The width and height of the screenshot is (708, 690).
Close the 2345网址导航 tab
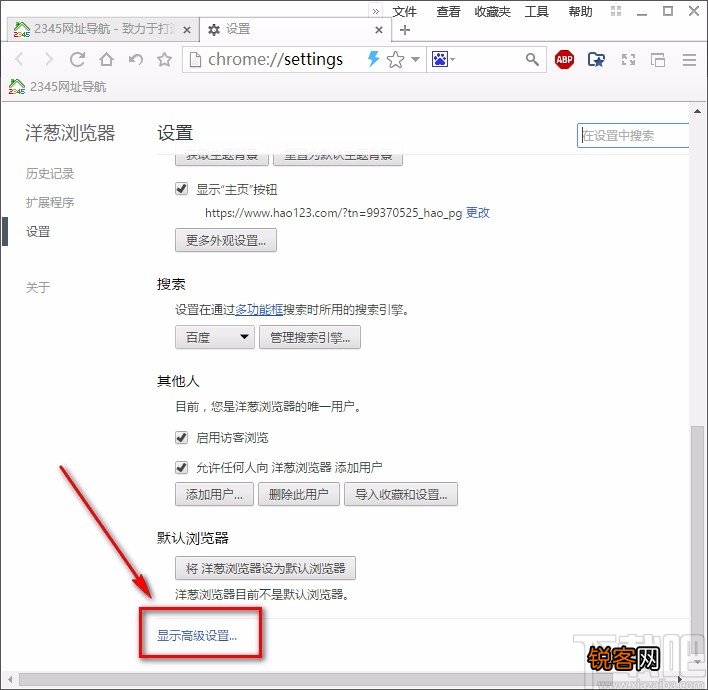[x=186, y=30]
